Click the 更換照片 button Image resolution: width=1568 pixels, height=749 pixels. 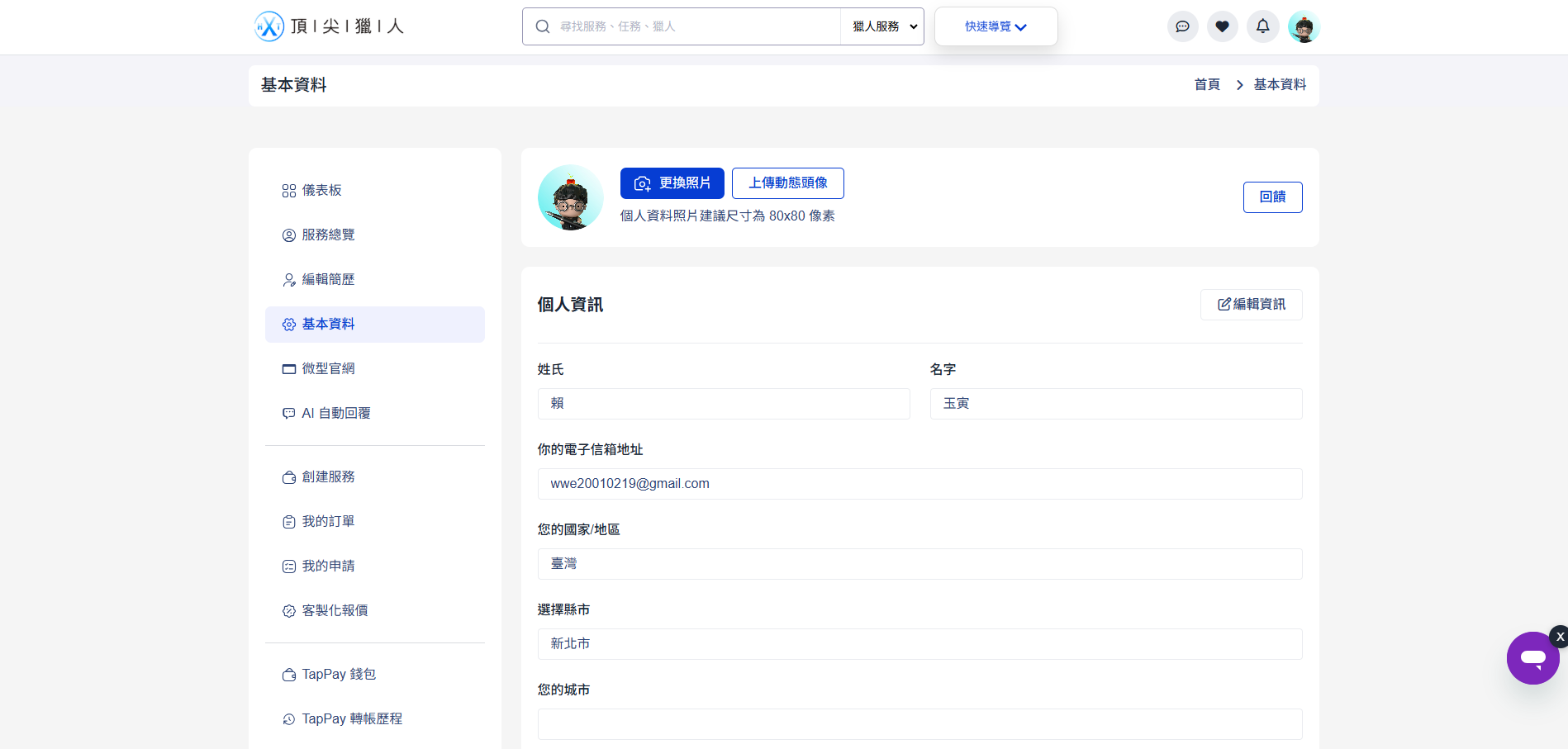click(672, 183)
